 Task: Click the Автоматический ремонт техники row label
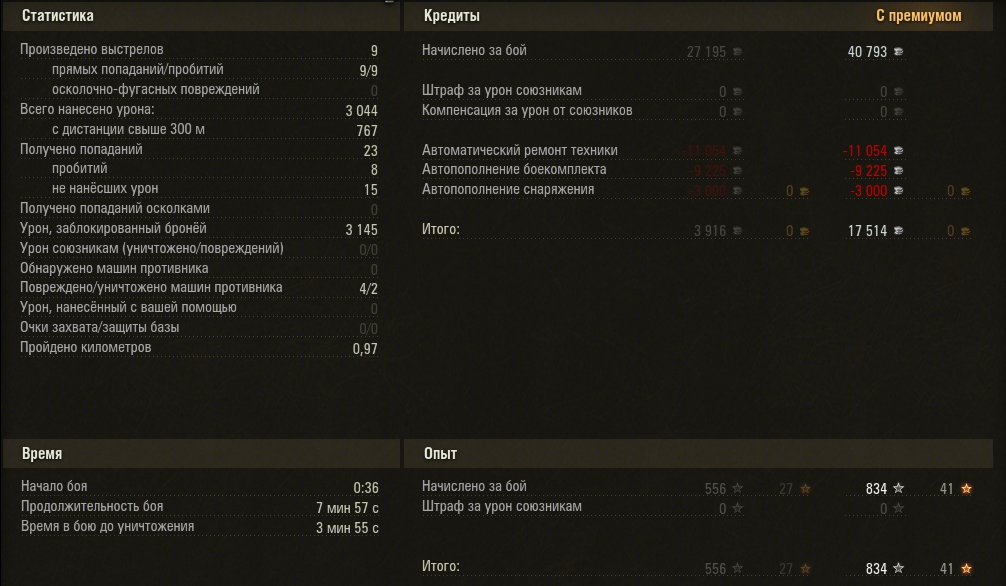point(519,150)
